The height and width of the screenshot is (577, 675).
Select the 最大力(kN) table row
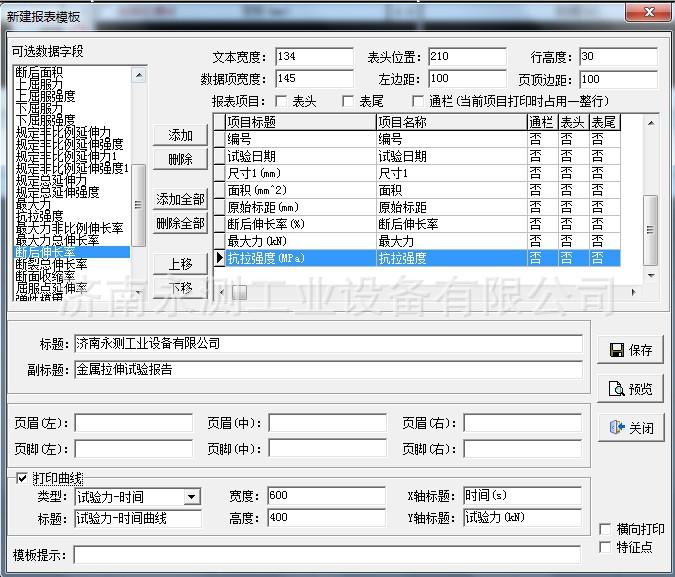click(x=417, y=241)
